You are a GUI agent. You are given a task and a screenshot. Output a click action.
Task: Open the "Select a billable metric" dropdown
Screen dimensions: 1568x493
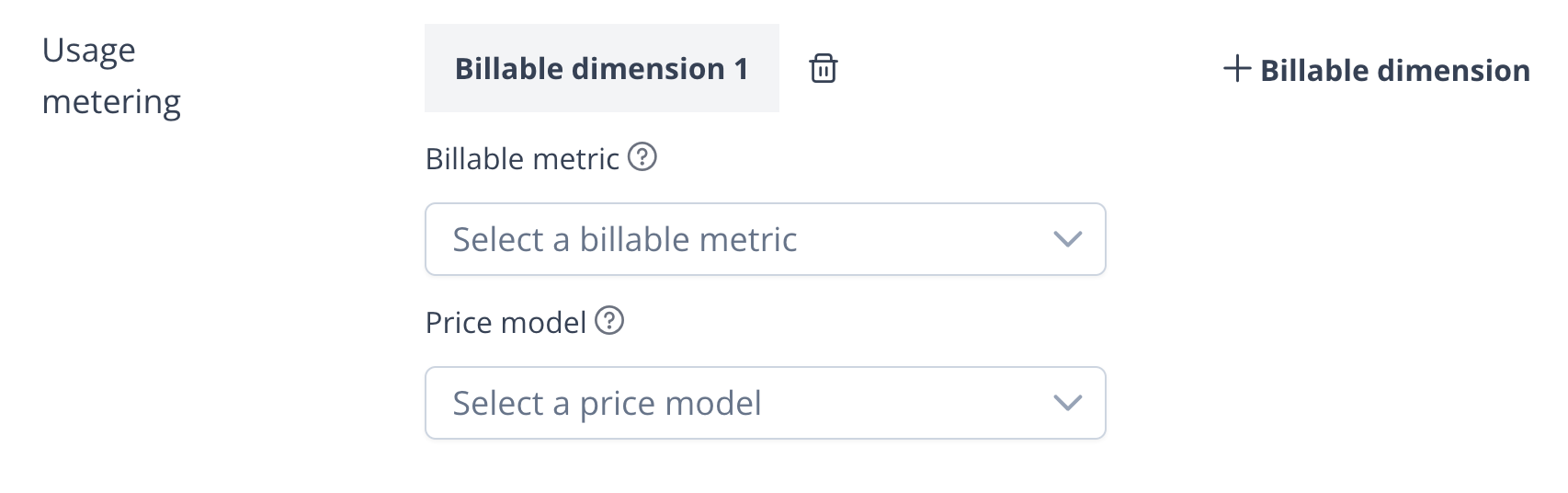click(765, 239)
